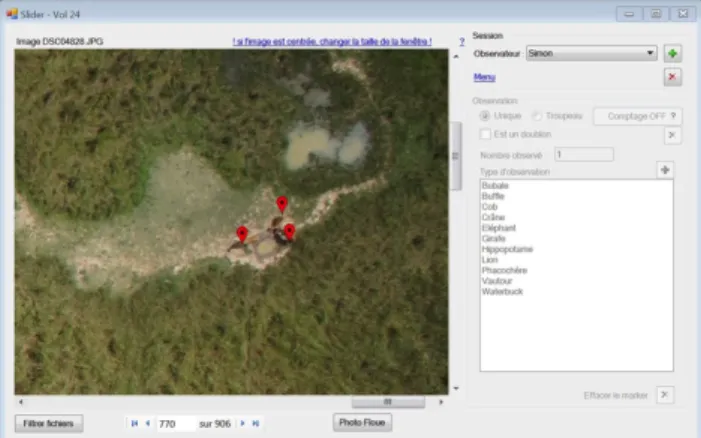Screen dimensions: 701x438
Task: Click the green plus add observer button
Action: tap(672, 54)
